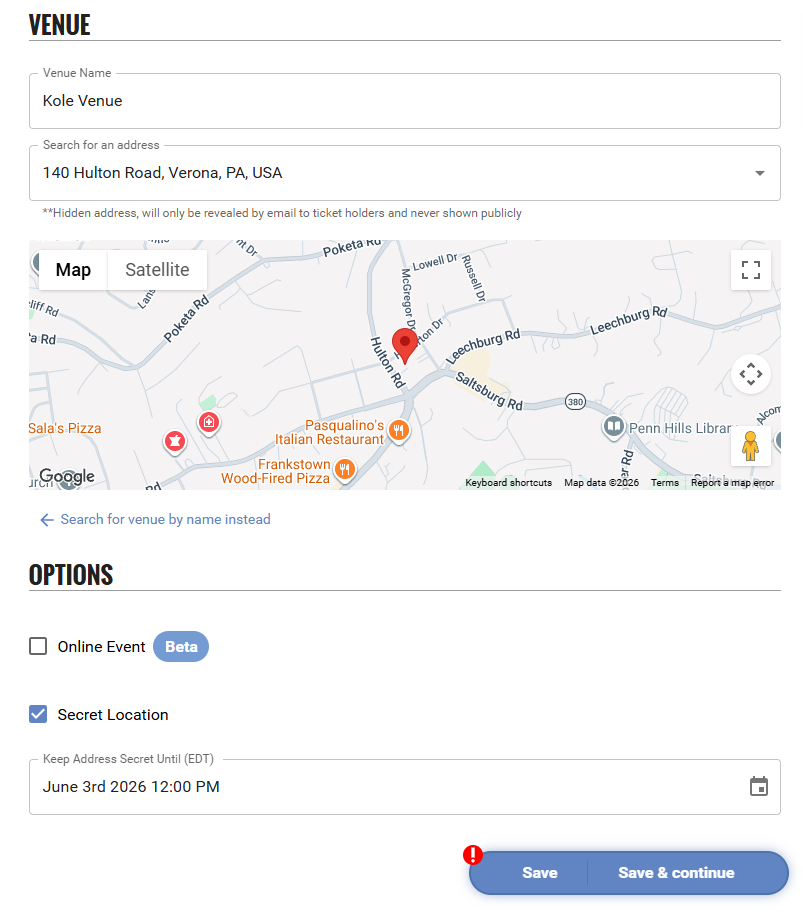Switch to Satellite view tab
The width and height of the screenshot is (803, 917).
[x=157, y=270]
